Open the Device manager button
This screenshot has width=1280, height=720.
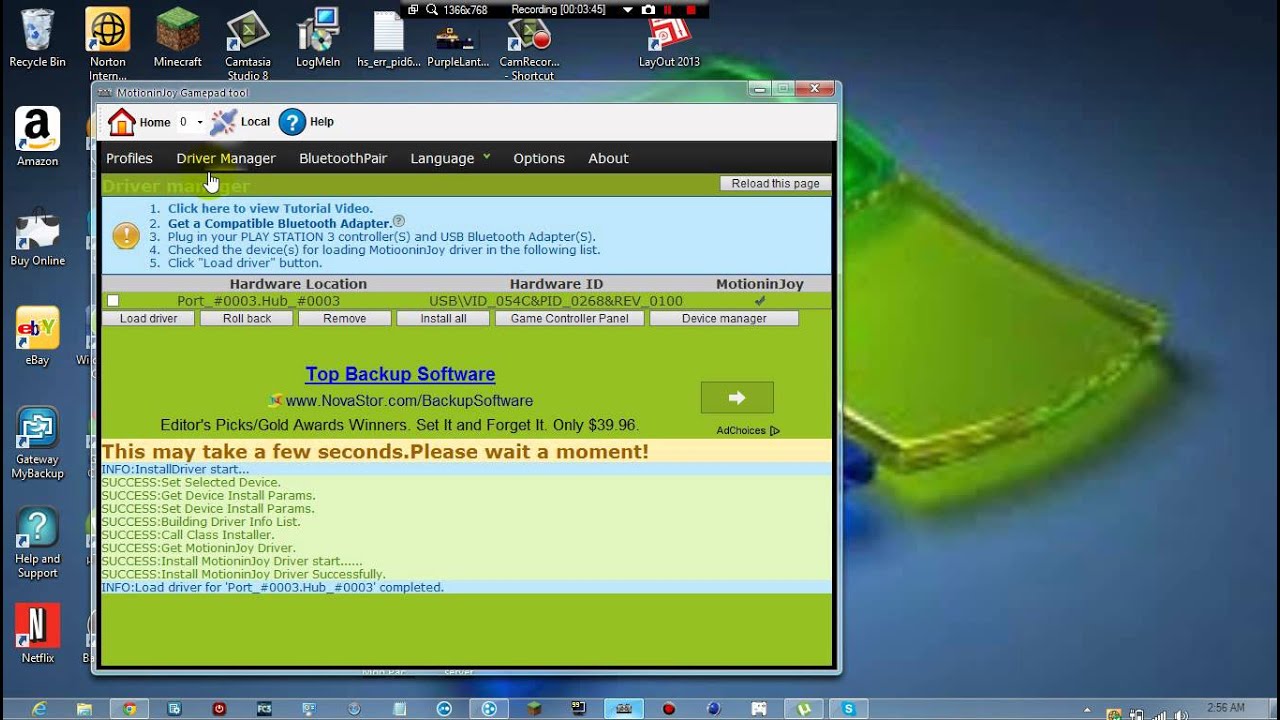click(x=724, y=318)
